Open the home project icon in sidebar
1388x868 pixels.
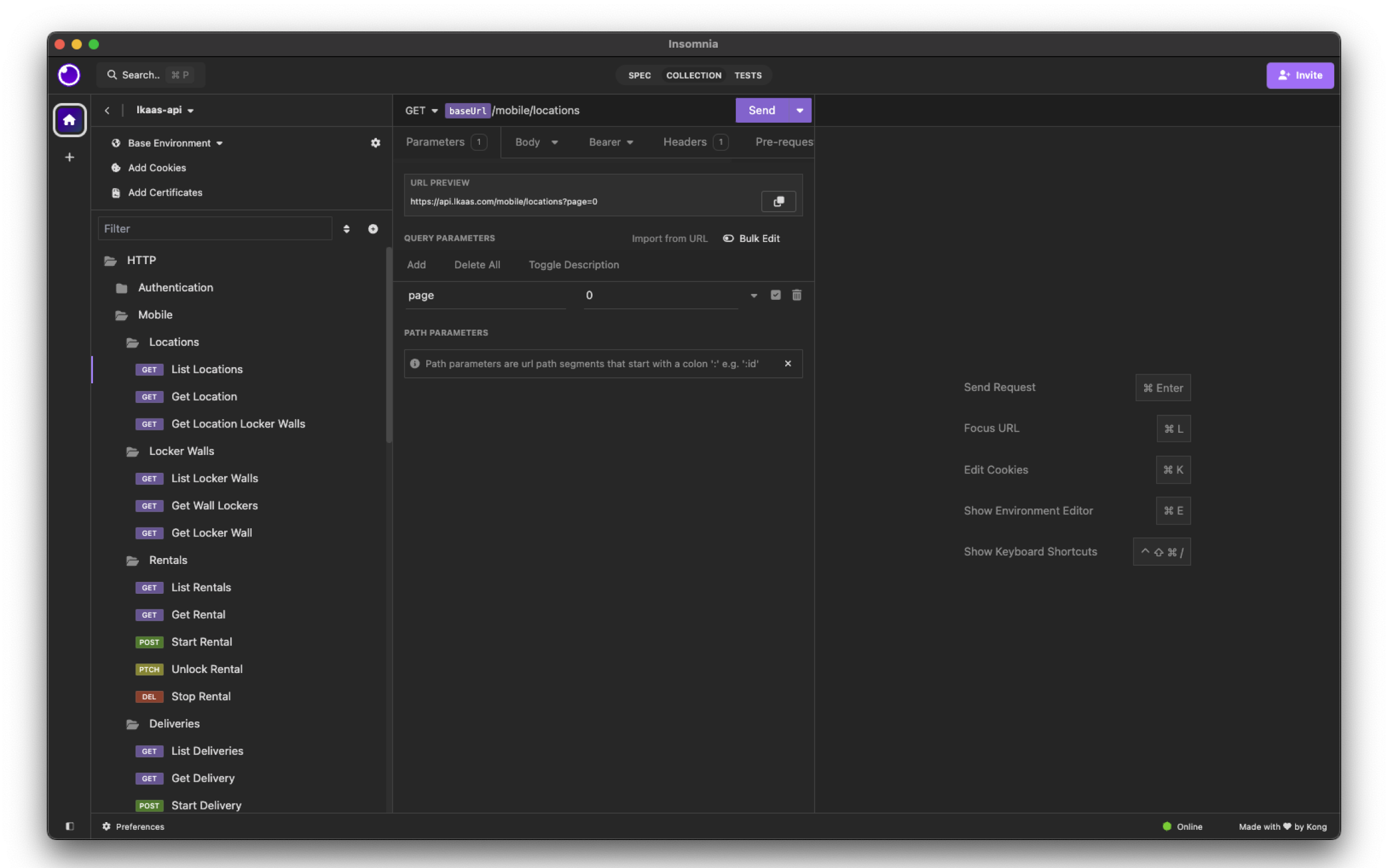(70, 120)
